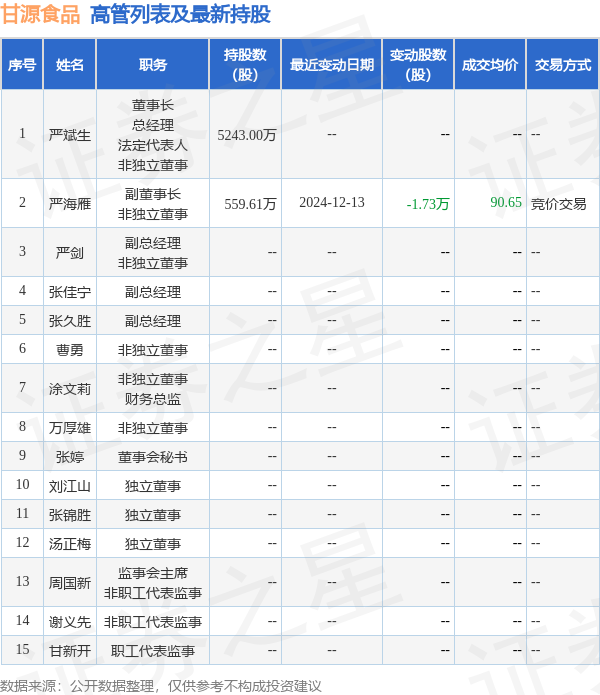The image size is (600, 695).
Task: Click the 姓名 column header
Action: coord(70,65)
